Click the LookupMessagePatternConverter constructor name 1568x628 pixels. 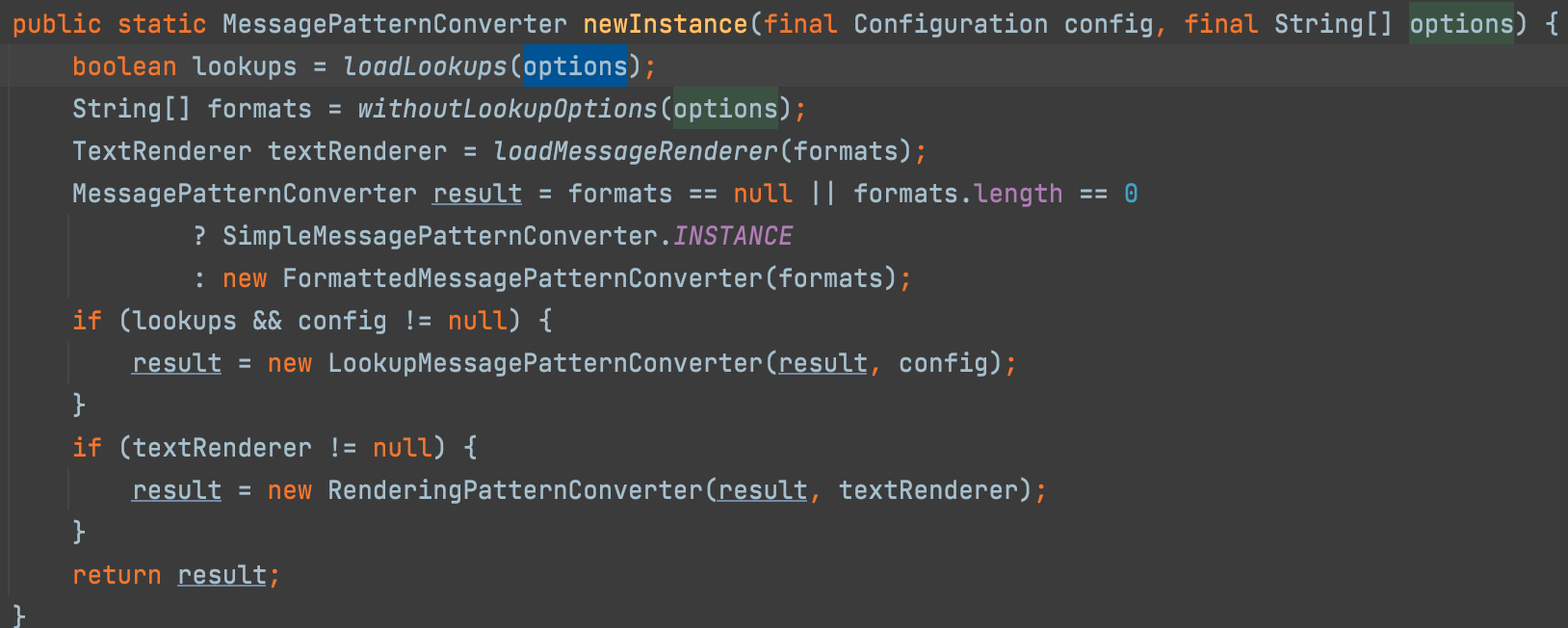pyautogui.click(x=545, y=363)
